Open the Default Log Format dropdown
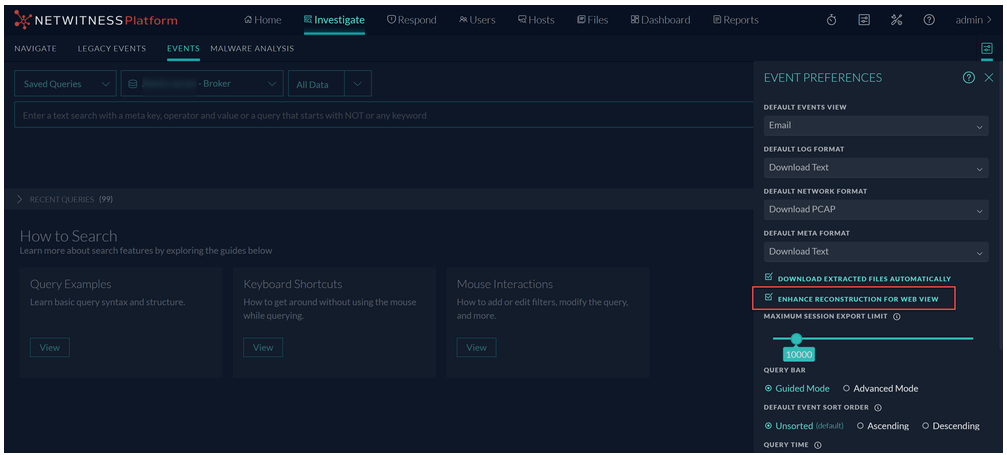This screenshot has height=455, width=1007. click(x=876, y=168)
